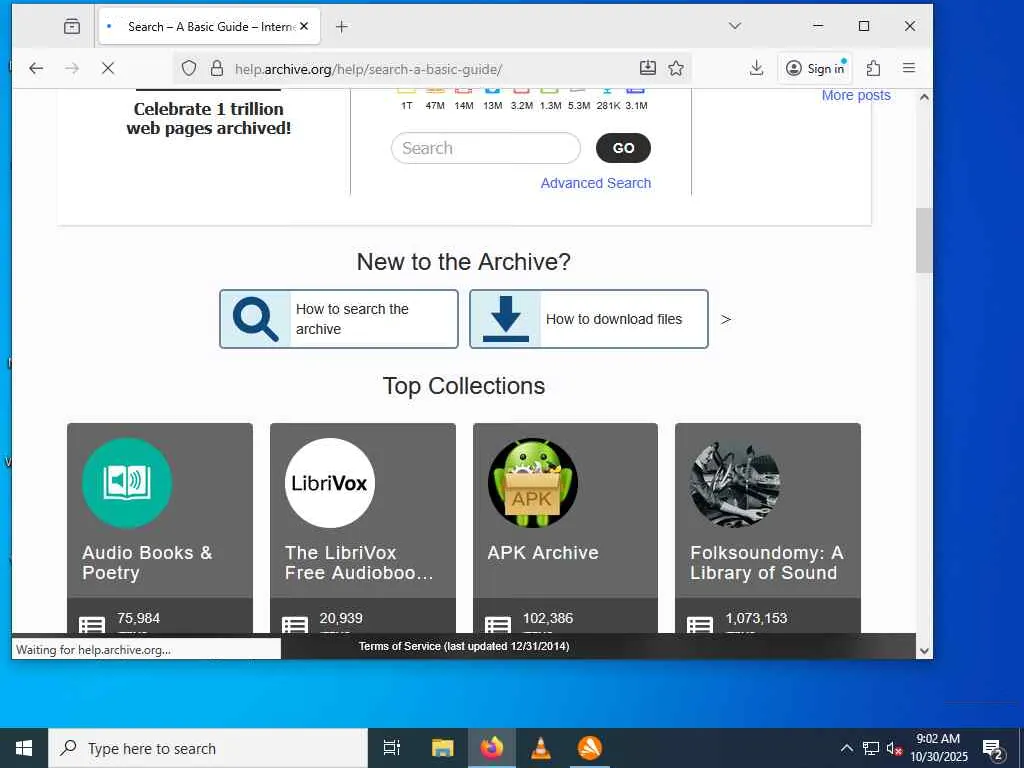Viewport: 1024px width, 768px height.
Task: Click the next arrow beside help cards
Action: pos(726,319)
